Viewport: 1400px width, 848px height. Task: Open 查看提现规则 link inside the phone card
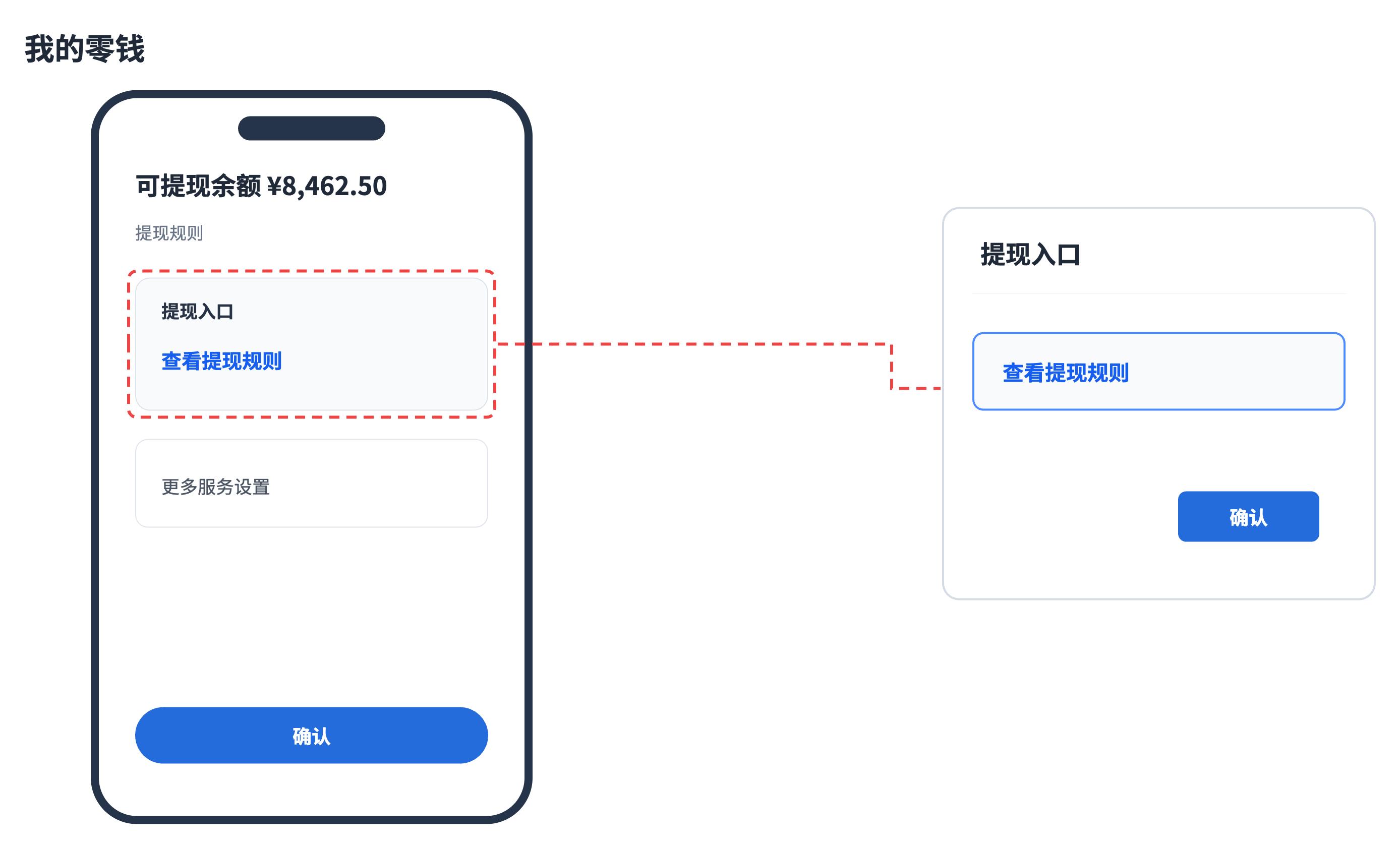pos(221,360)
